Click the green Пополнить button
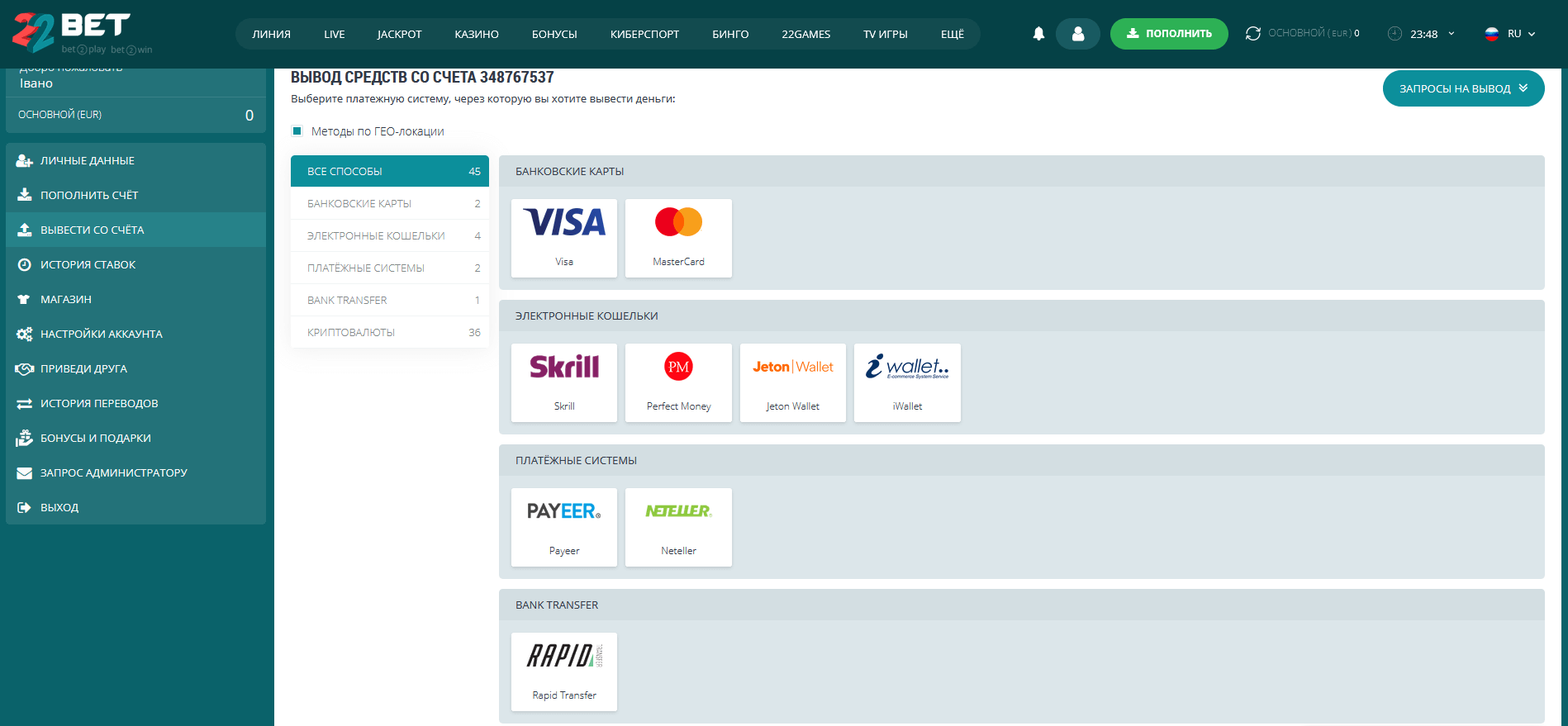Viewport: 1568px width, 726px height. (1169, 34)
